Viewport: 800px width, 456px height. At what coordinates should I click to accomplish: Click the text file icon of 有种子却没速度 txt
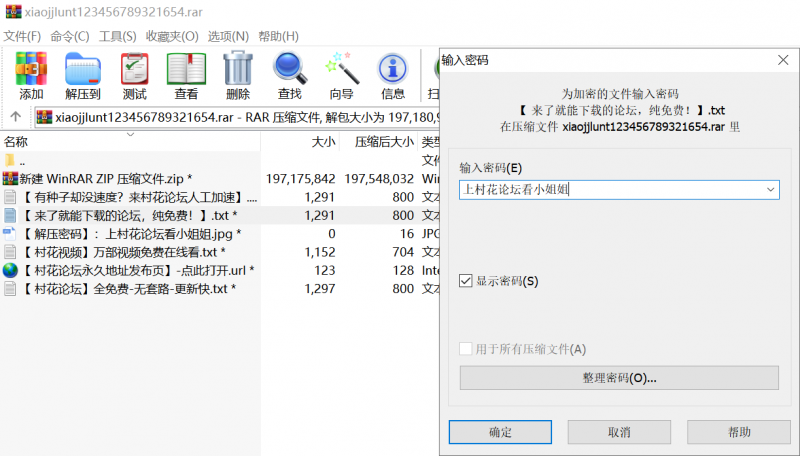[x=10, y=197]
